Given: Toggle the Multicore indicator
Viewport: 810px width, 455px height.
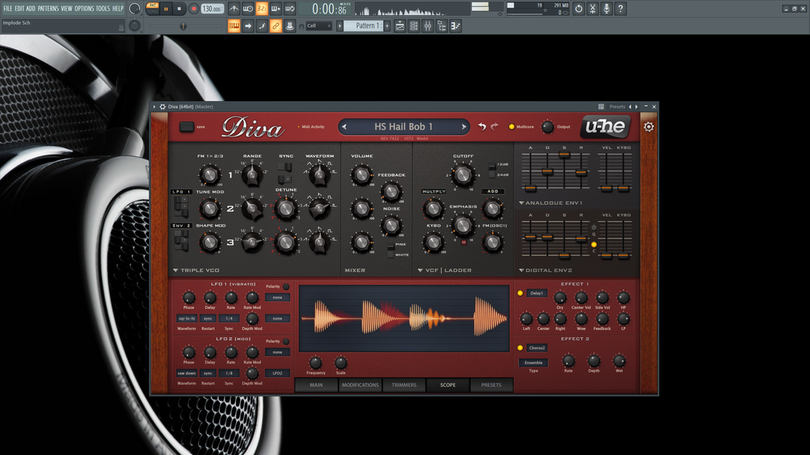Looking at the screenshot, I should [x=511, y=127].
